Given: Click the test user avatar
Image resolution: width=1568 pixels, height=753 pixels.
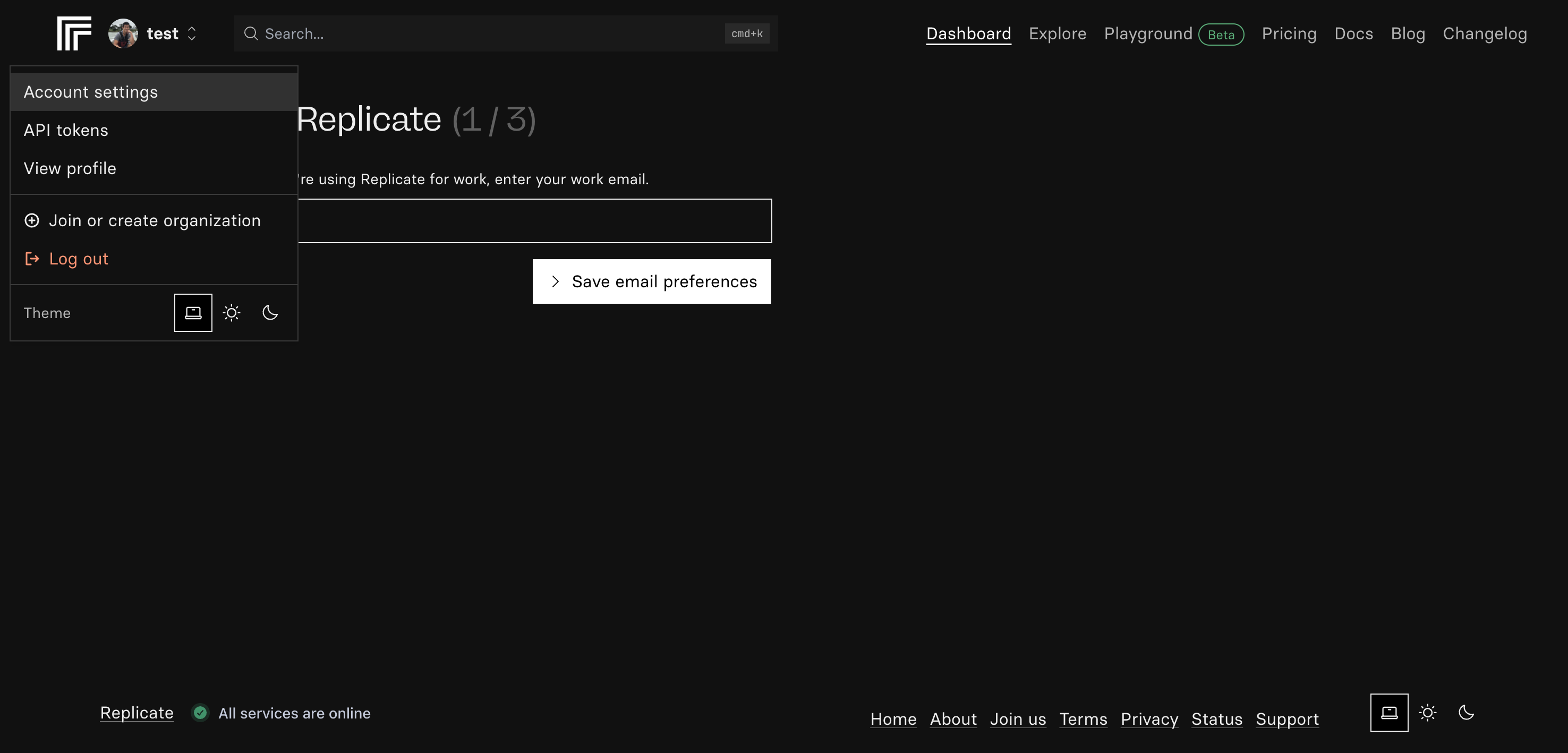Looking at the screenshot, I should point(123,33).
